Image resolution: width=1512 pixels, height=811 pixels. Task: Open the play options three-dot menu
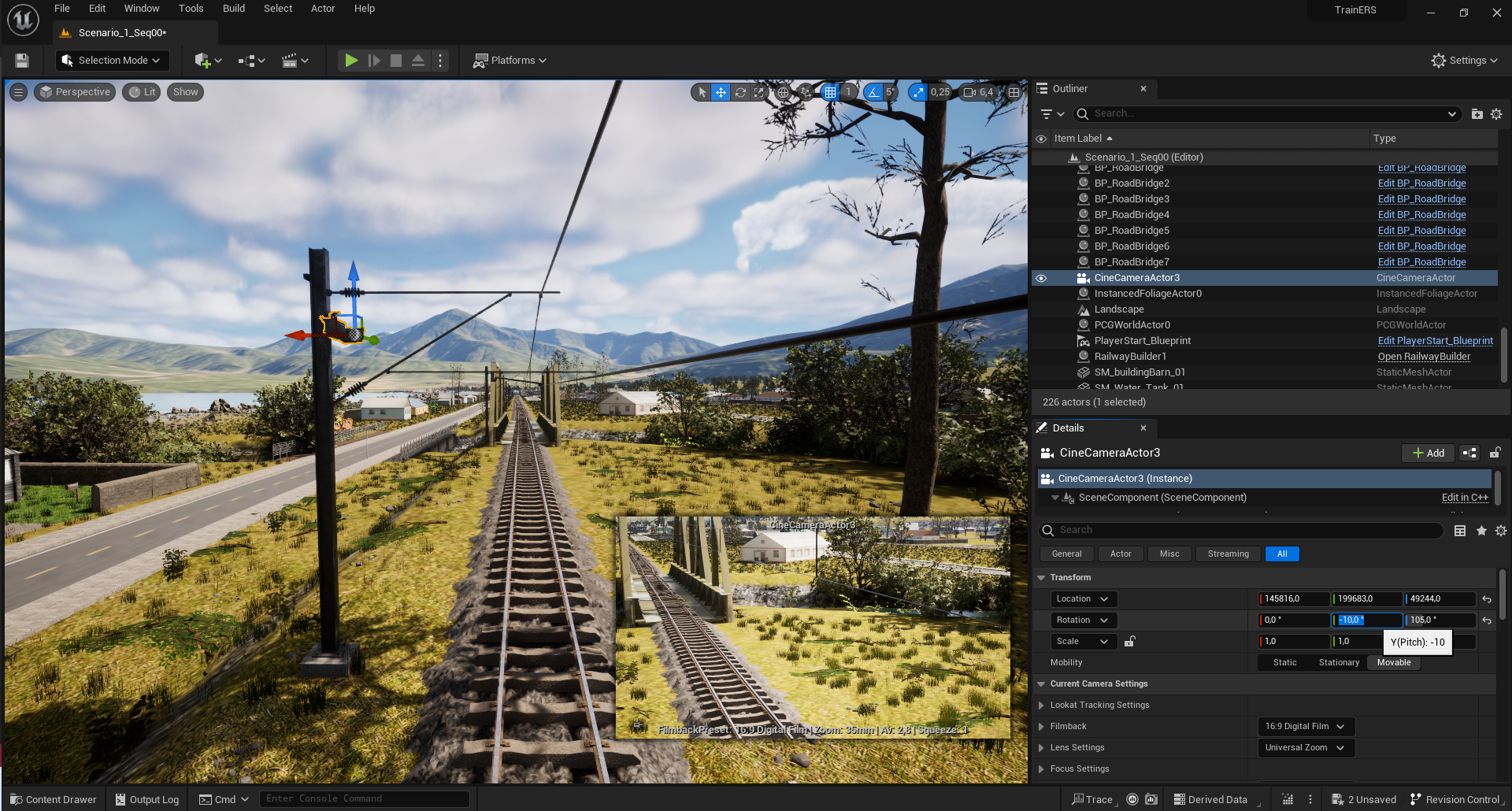point(440,61)
